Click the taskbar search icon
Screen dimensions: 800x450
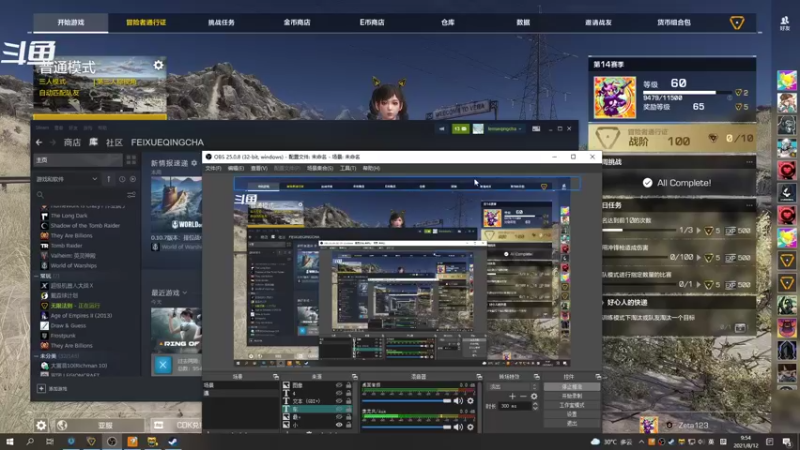click(x=30, y=441)
